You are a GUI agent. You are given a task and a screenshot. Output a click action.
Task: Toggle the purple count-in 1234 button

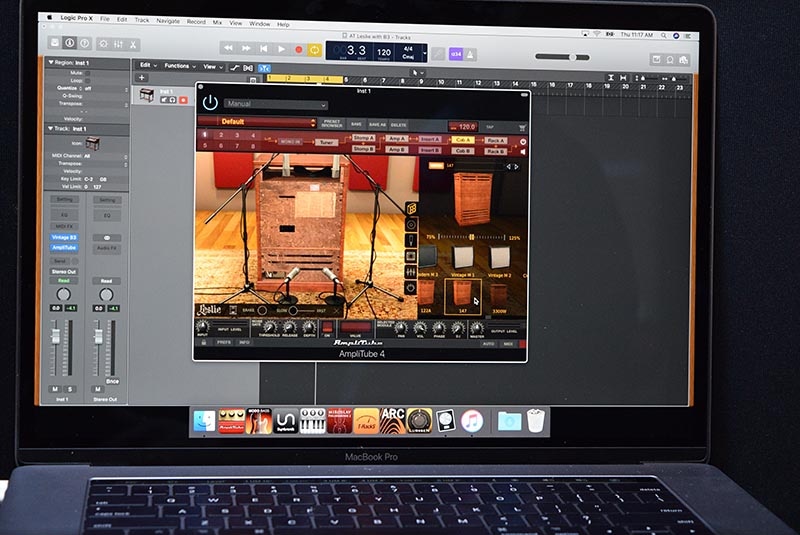tap(456, 54)
